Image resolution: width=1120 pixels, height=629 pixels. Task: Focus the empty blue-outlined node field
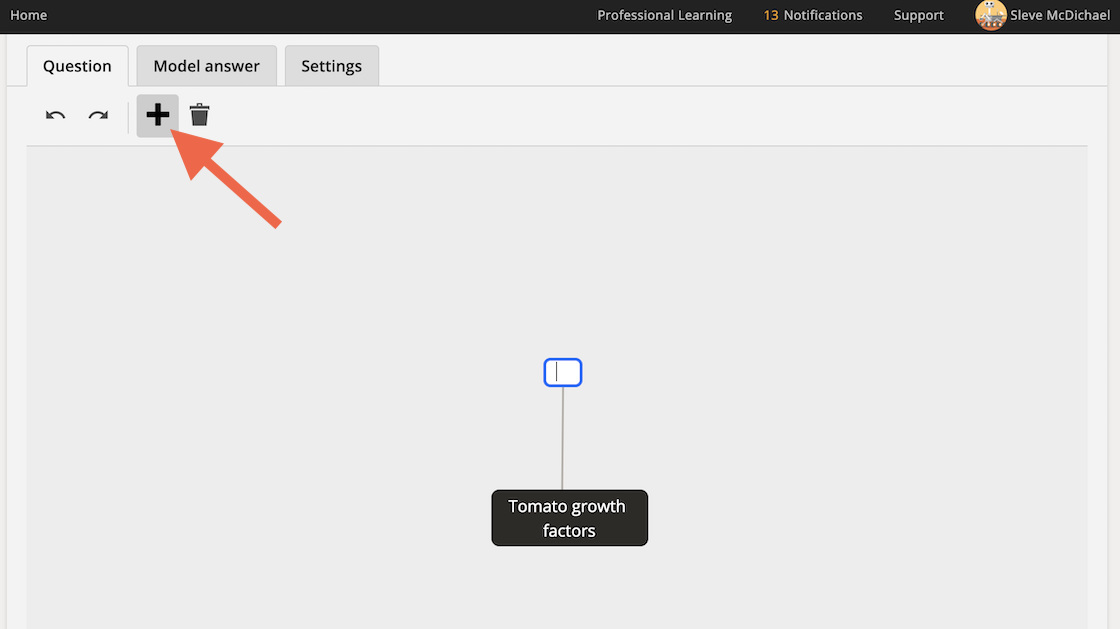[x=563, y=373]
